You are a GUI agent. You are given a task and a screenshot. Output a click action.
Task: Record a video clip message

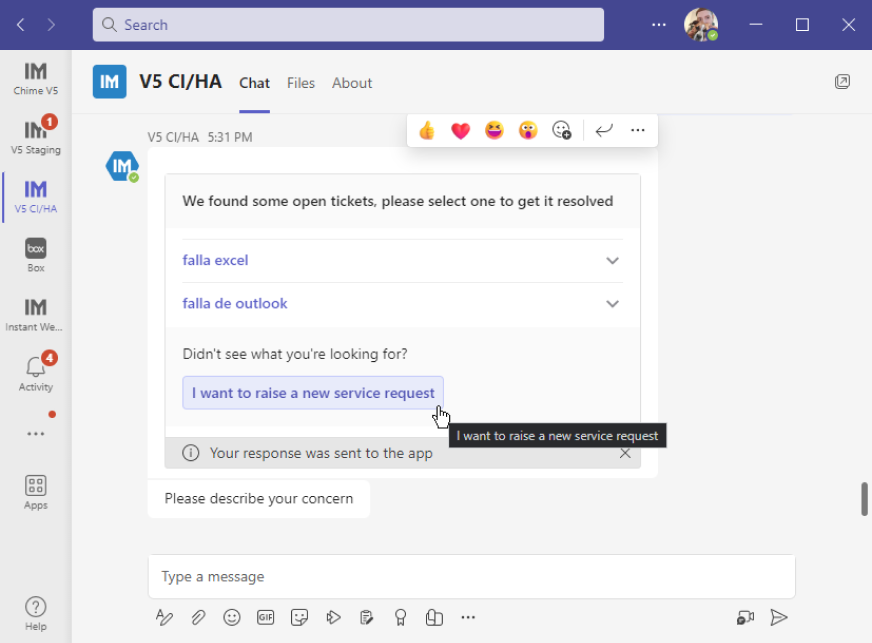745,617
